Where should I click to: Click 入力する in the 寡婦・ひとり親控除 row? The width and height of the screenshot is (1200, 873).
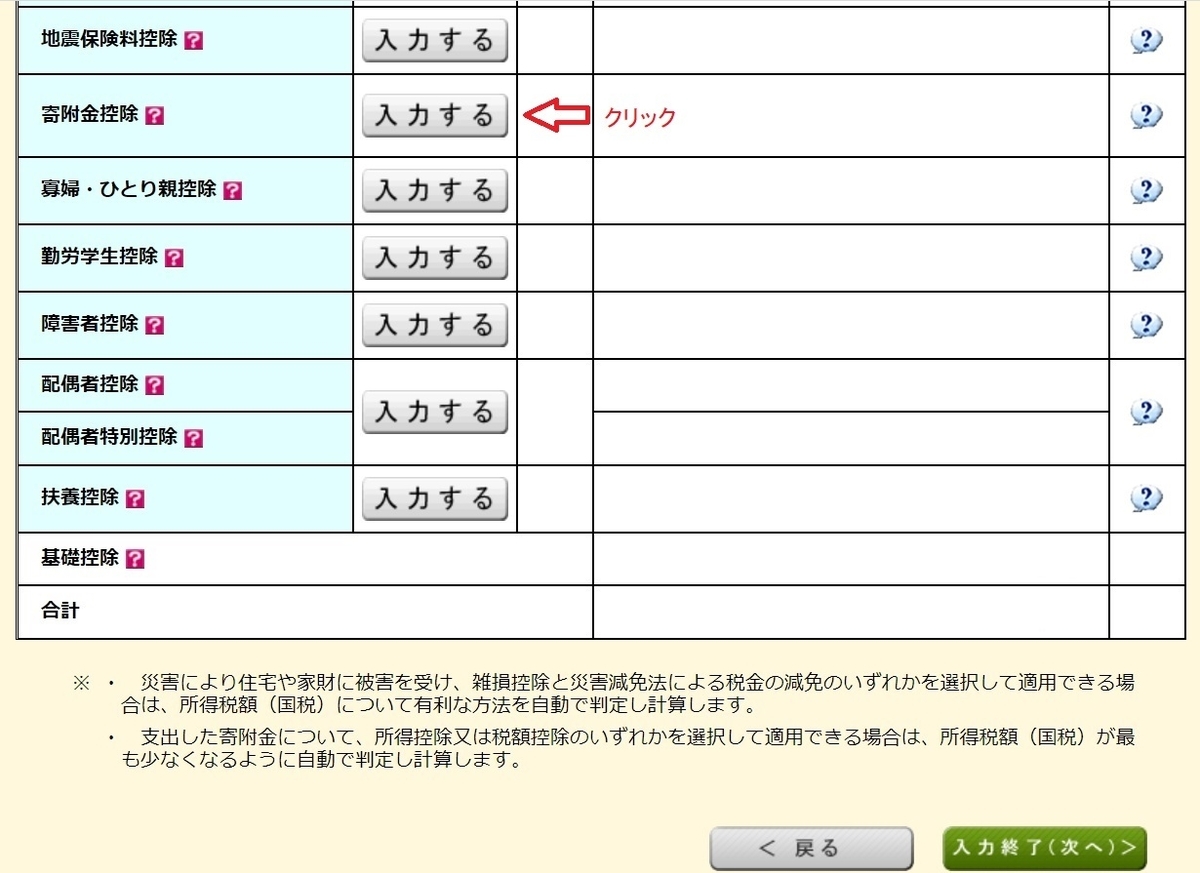[434, 189]
